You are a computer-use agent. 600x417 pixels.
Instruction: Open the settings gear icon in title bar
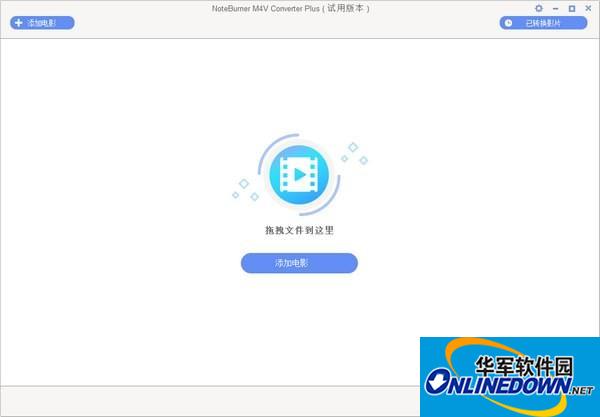tap(538, 8)
